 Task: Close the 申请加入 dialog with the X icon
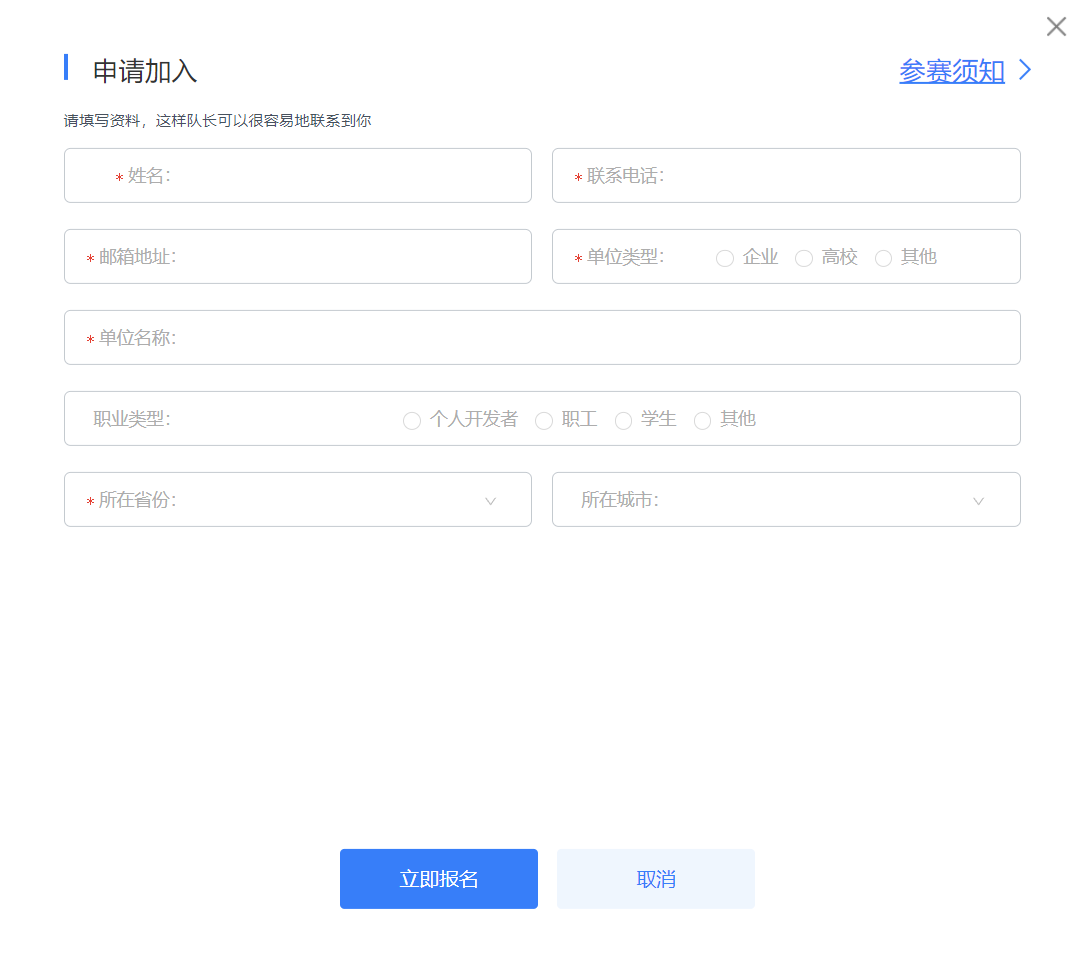1056,27
